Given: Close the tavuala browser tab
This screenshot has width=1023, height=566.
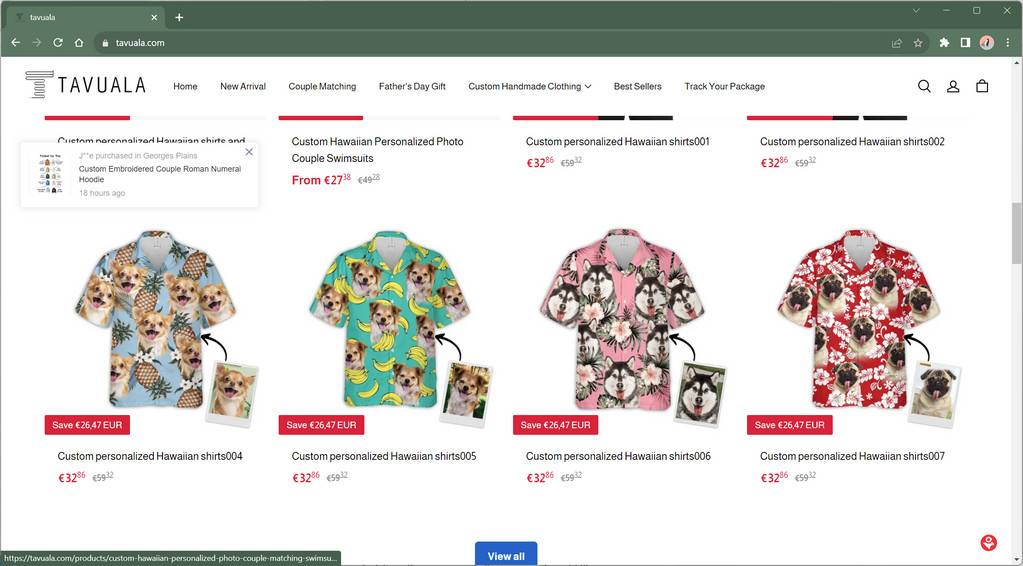Looking at the screenshot, I should 154,18.
